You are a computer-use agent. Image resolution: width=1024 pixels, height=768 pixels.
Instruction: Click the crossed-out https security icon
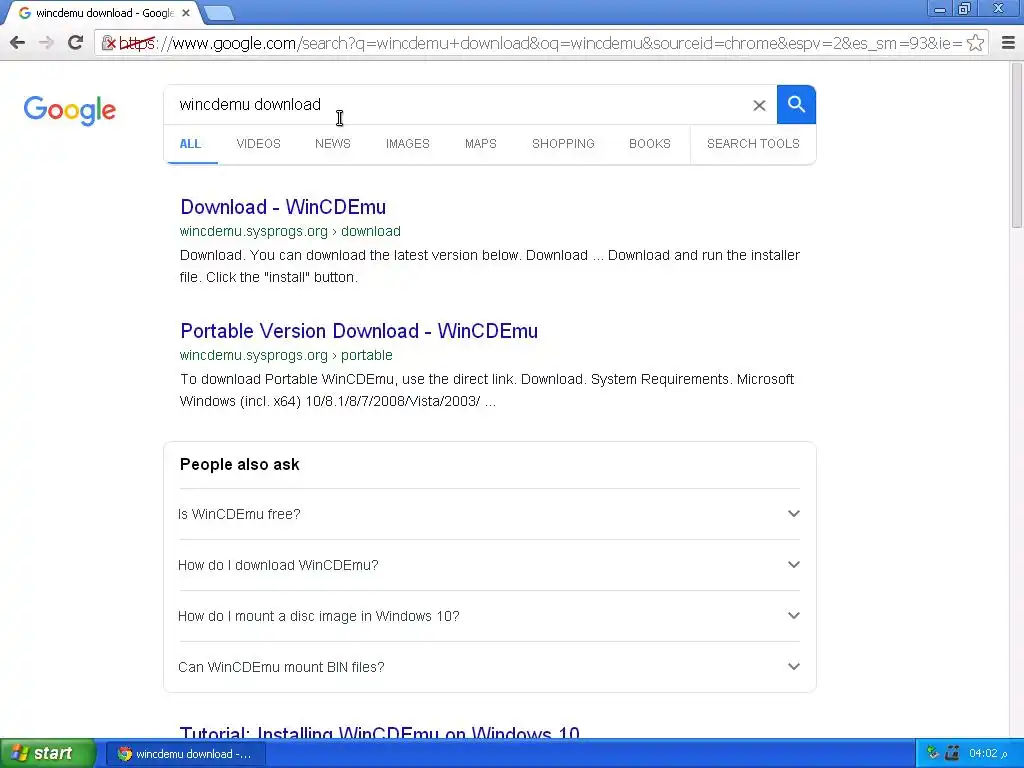[109, 43]
